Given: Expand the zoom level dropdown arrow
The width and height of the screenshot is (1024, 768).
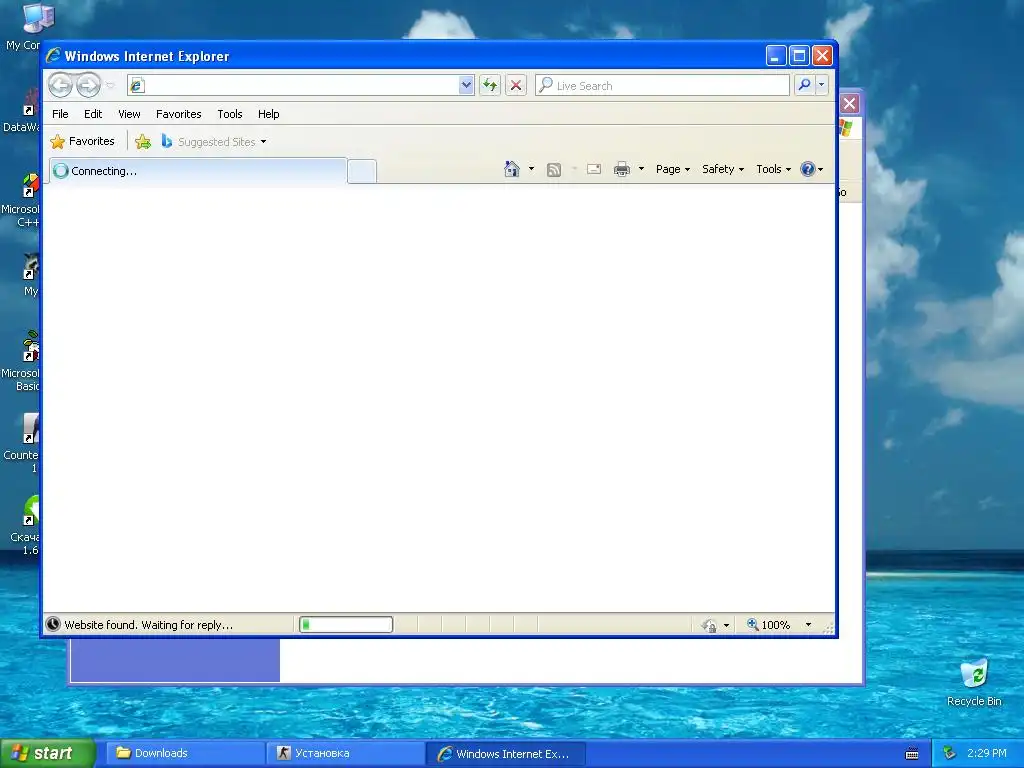Looking at the screenshot, I should point(808,625).
